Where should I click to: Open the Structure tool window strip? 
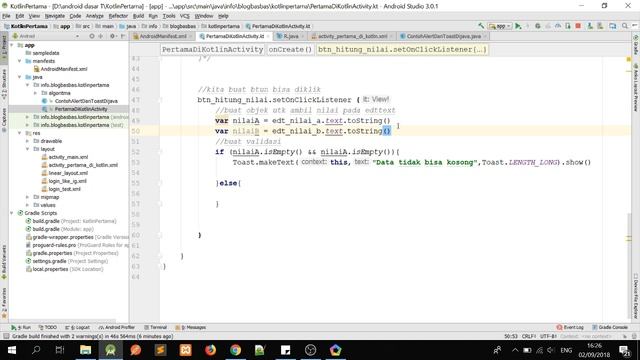click(4, 84)
